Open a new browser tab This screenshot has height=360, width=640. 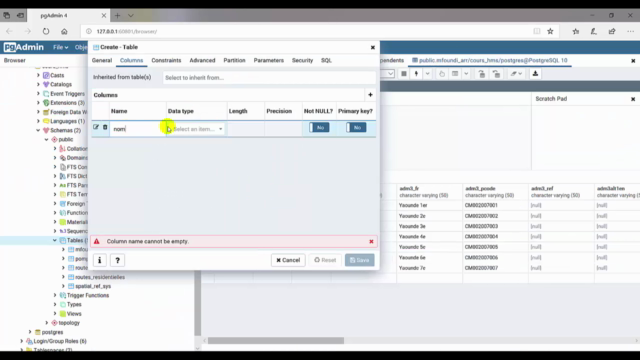click(118, 16)
